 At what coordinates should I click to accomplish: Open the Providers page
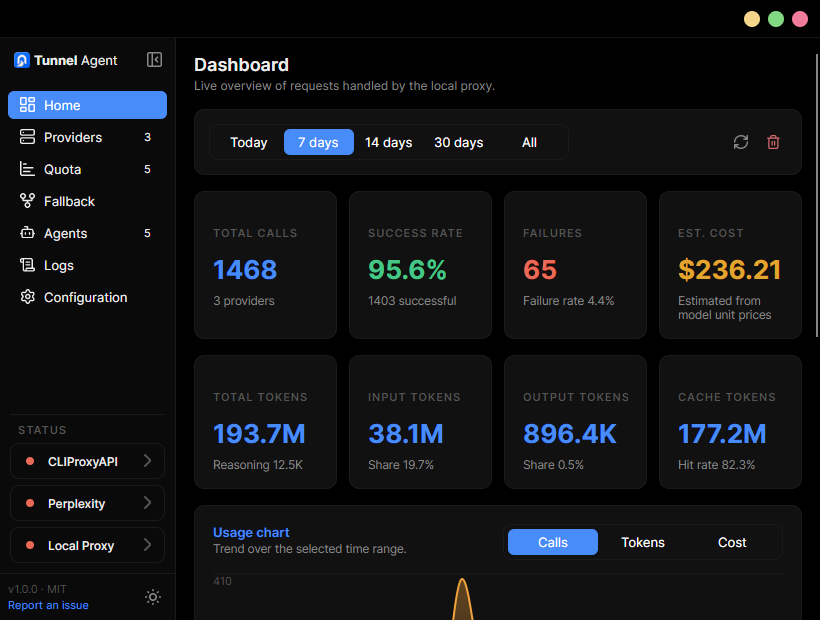pyautogui.click(x=87, y=137)
